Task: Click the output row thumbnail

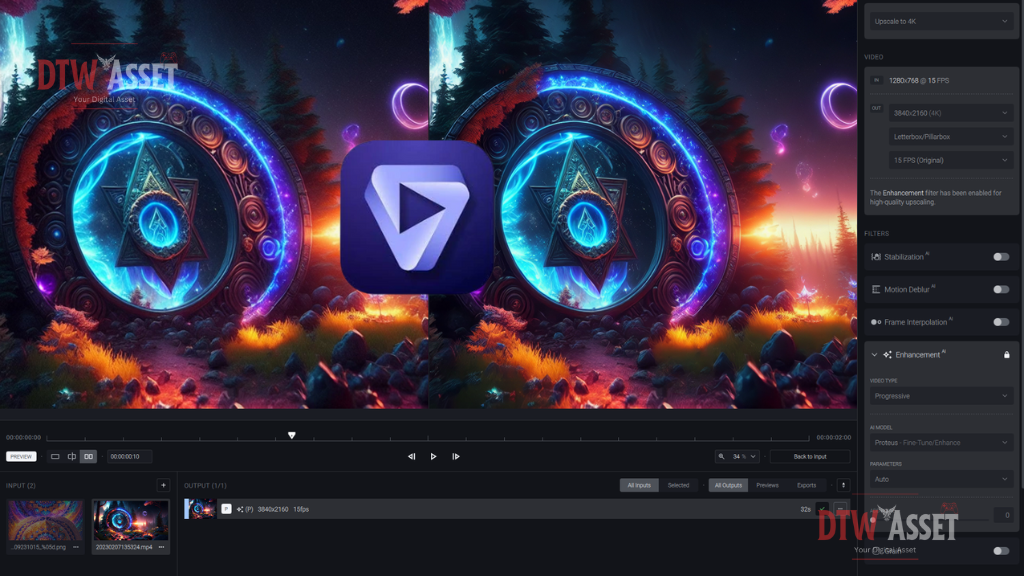Action: 200,509
